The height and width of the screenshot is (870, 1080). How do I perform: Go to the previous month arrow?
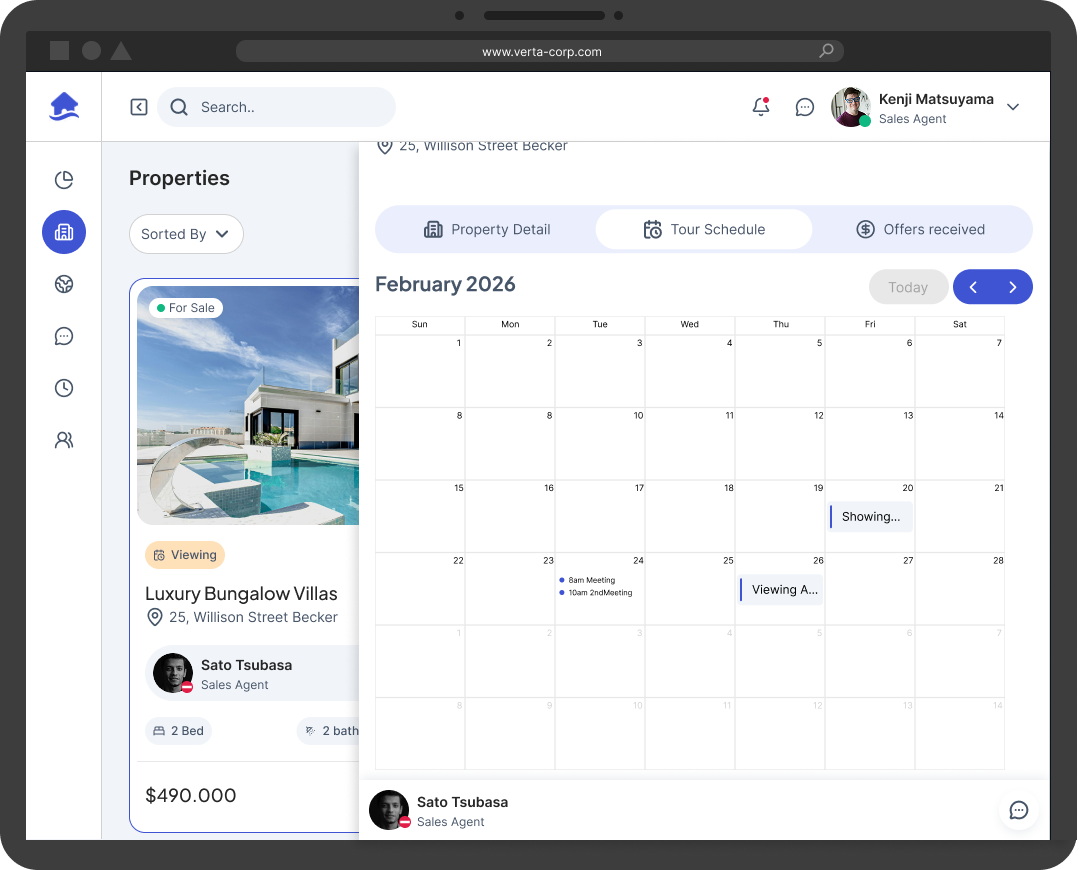[973, 287]
